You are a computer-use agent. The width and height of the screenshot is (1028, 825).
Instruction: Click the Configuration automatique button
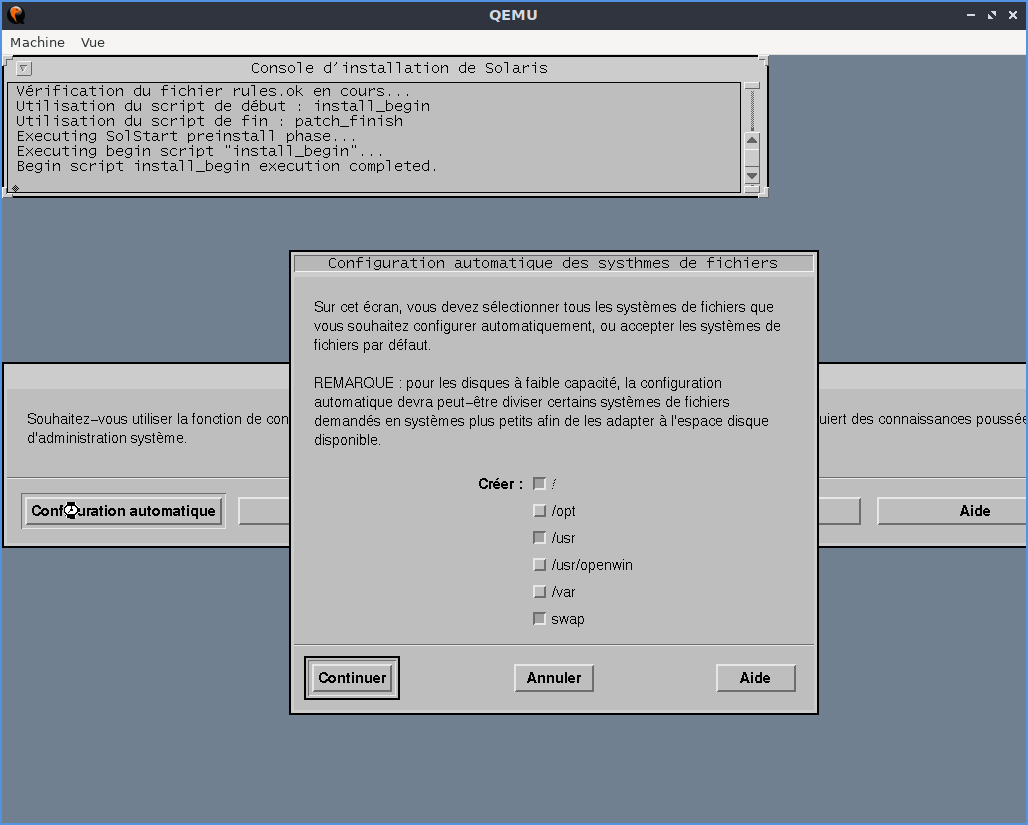pos(123,511)
